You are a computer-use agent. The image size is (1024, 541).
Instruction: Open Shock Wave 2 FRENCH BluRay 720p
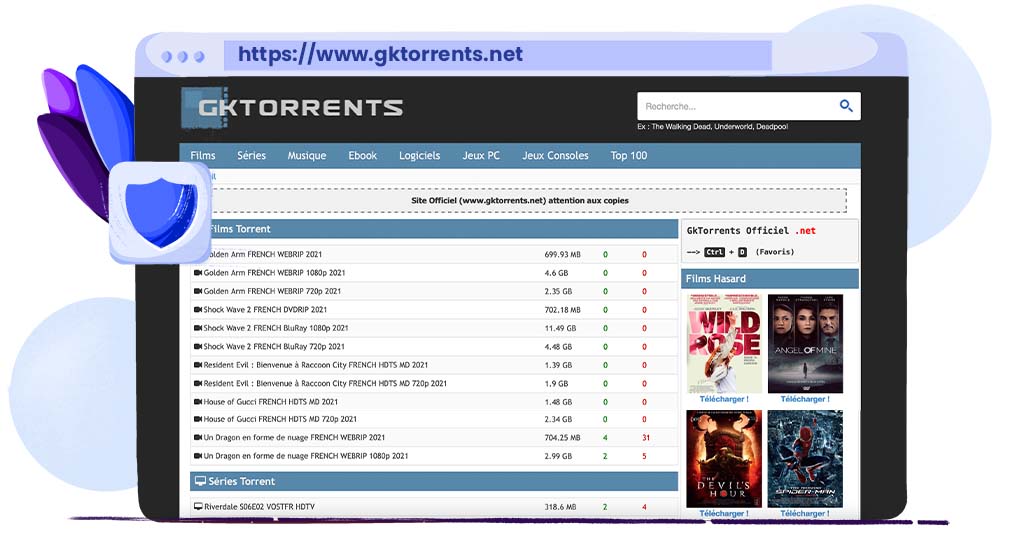point(274,346)
